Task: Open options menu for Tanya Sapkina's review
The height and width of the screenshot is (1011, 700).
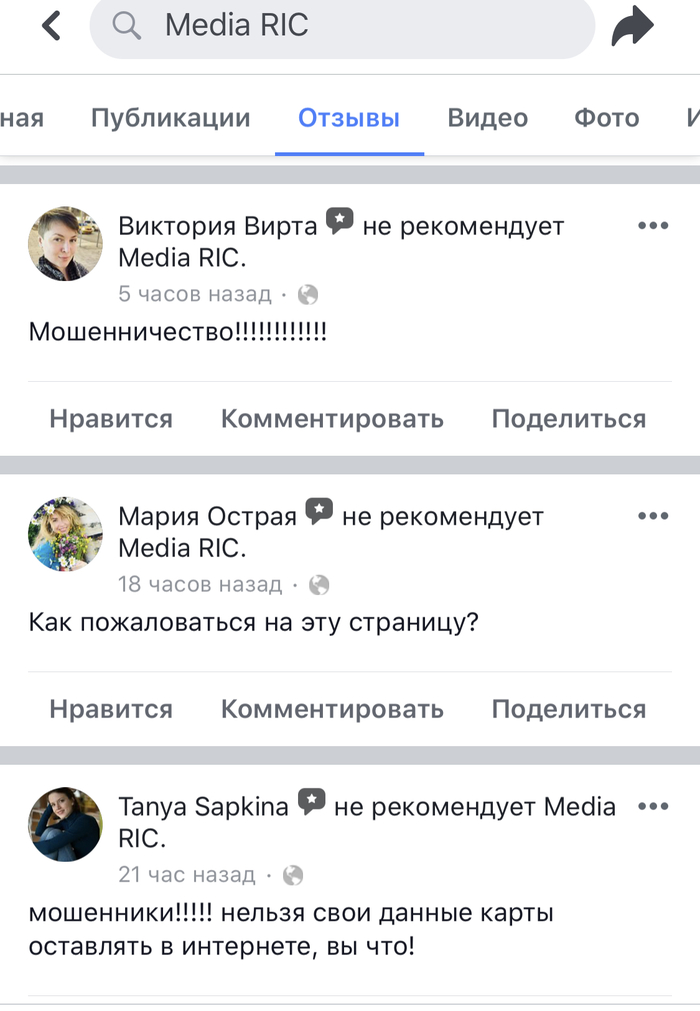Action: point(652,806)
